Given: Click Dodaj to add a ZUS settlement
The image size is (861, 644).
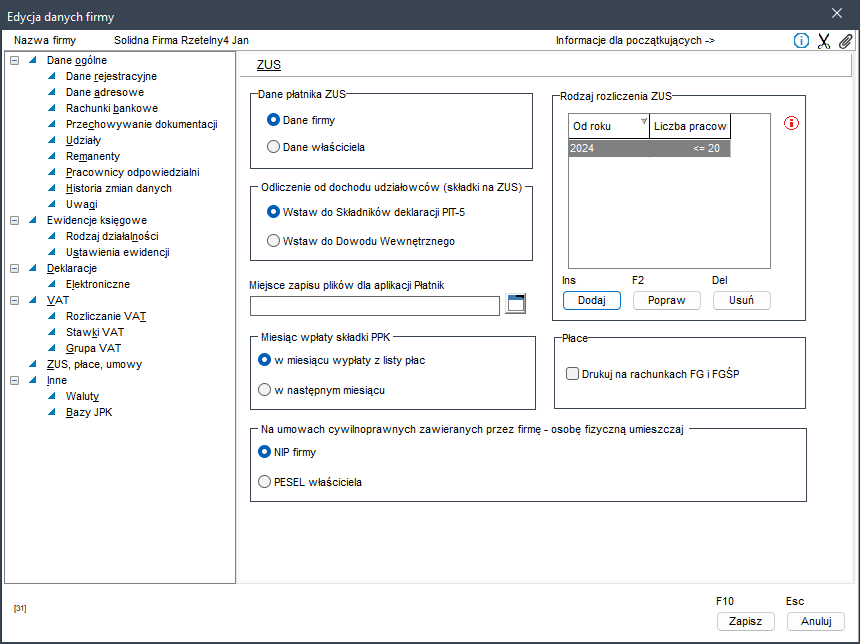Looking at the screenshot, I should click(x=591, y=301).
